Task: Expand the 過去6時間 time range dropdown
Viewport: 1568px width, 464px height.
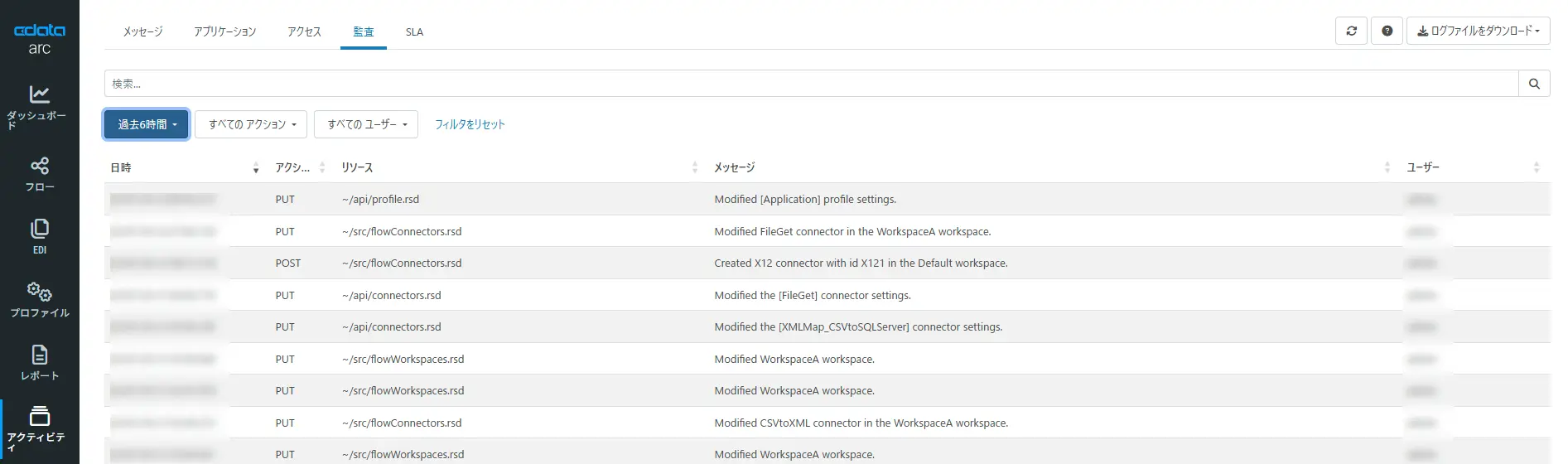Action: pos(147,124)
